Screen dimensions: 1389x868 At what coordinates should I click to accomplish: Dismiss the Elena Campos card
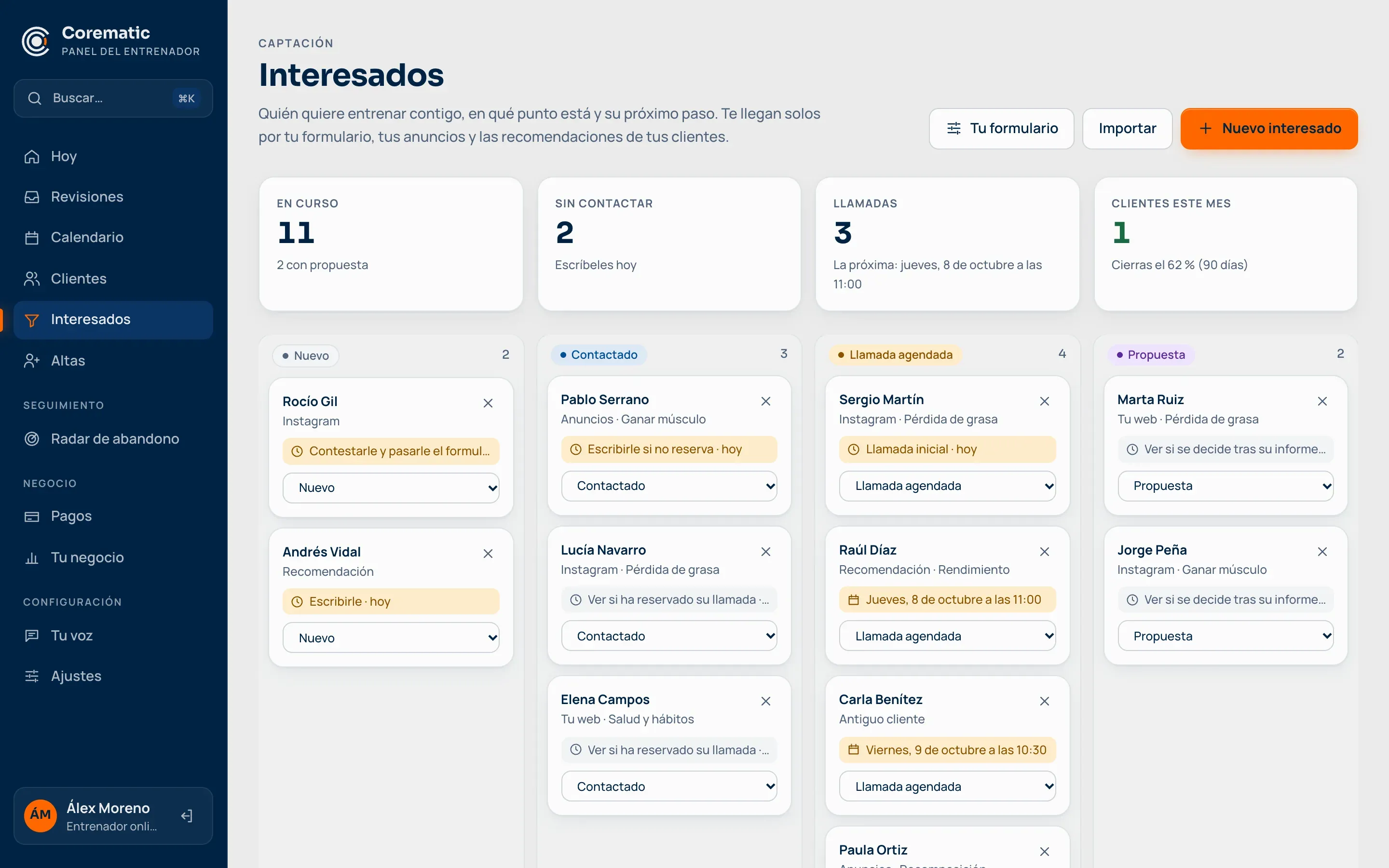[766, 701]
